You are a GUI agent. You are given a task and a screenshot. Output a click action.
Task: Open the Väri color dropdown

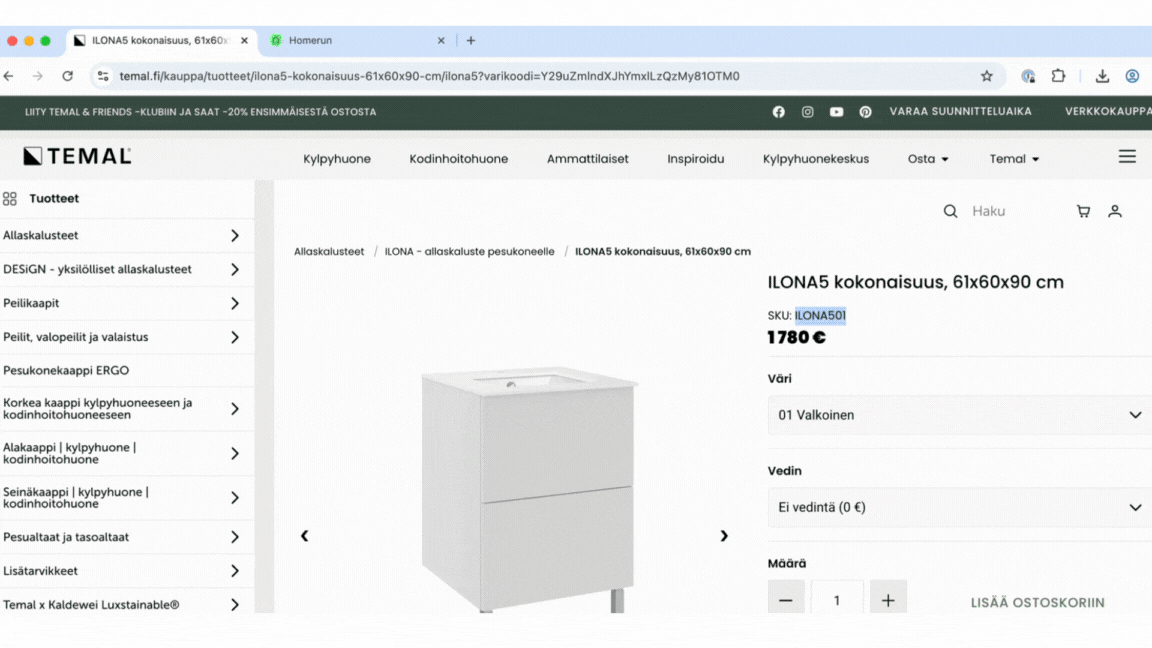(x=959, y=415)
